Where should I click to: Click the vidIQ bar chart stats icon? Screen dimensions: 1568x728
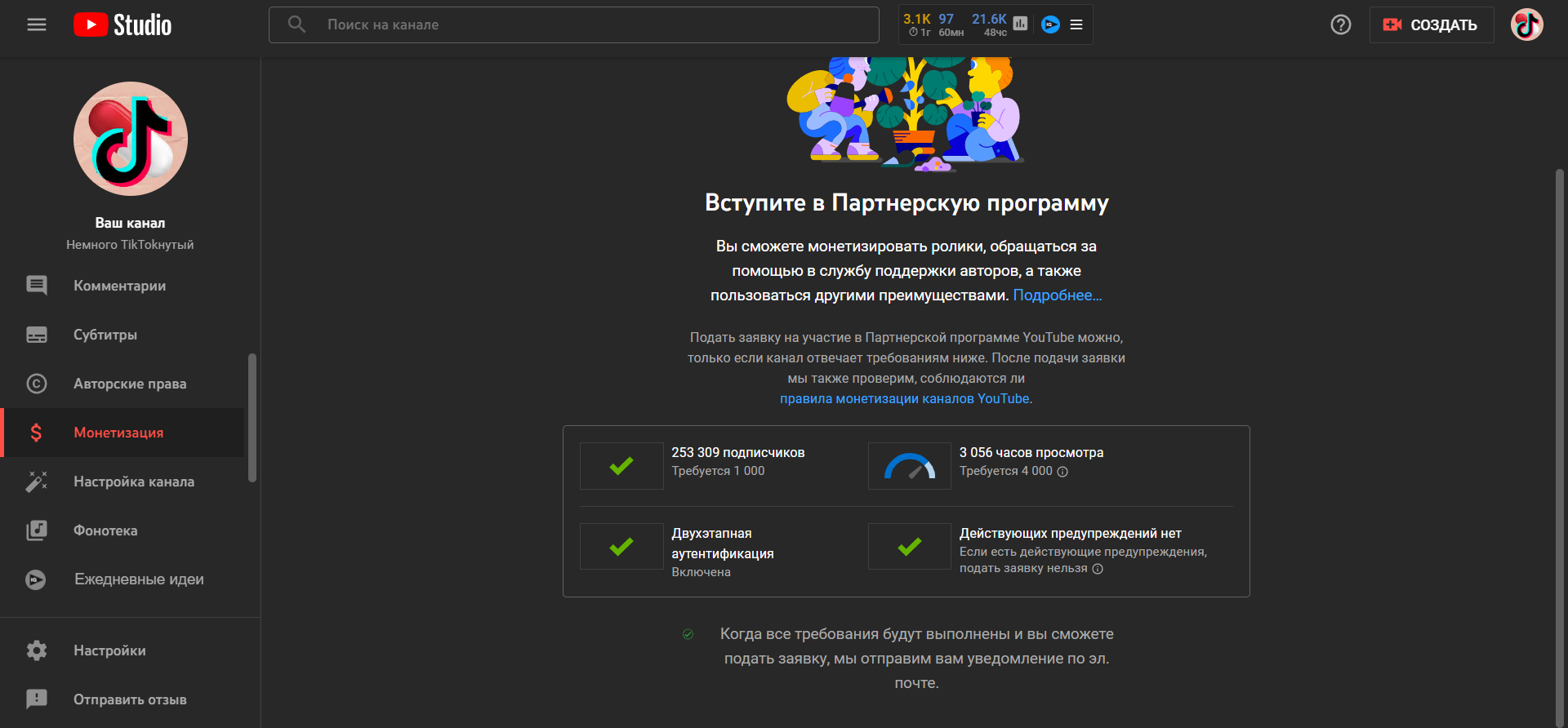pyautogui.click(x=1020, y=24)
